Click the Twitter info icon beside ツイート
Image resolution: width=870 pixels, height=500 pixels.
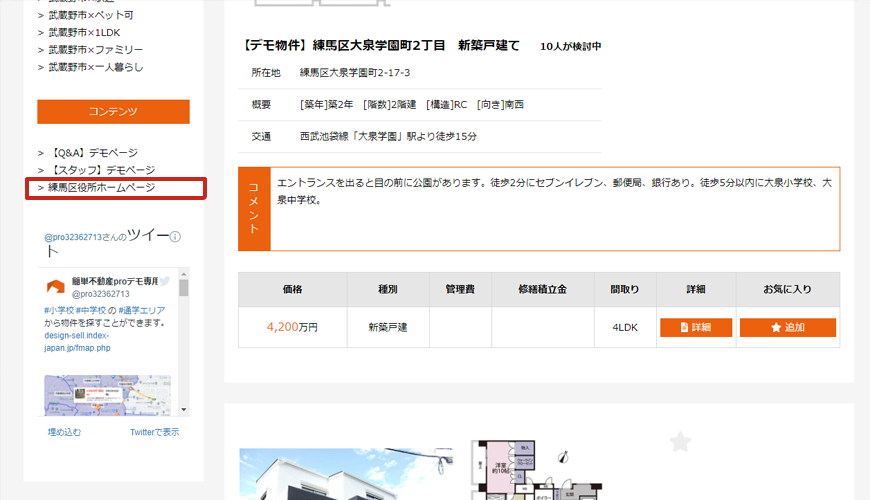coord(176,238)
